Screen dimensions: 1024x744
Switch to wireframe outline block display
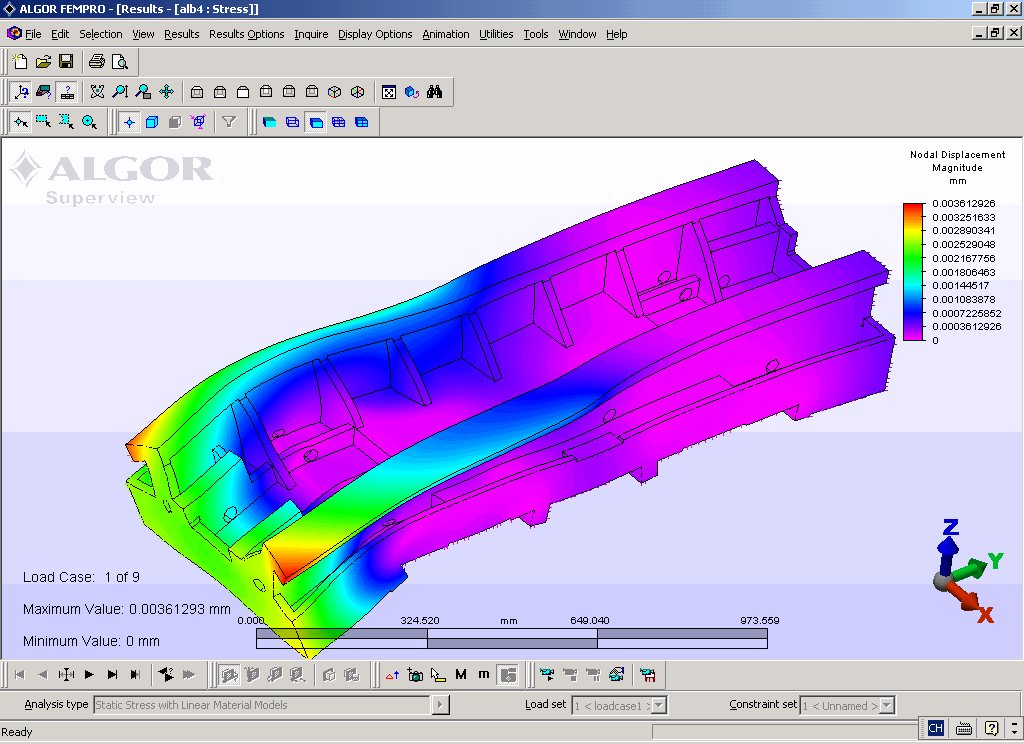point(293,122)
